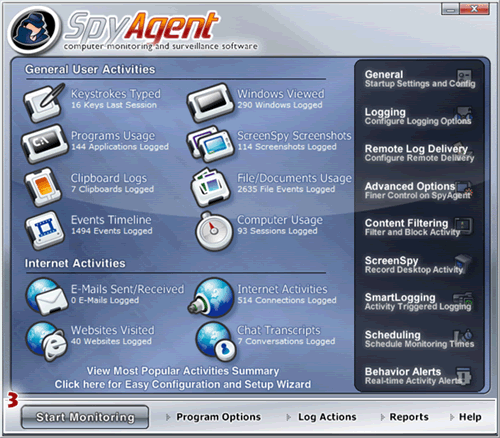Open the Websites Visited Internet Explorer icon
This screenshot has width=500, height=438.
click(x=47, y=341)
